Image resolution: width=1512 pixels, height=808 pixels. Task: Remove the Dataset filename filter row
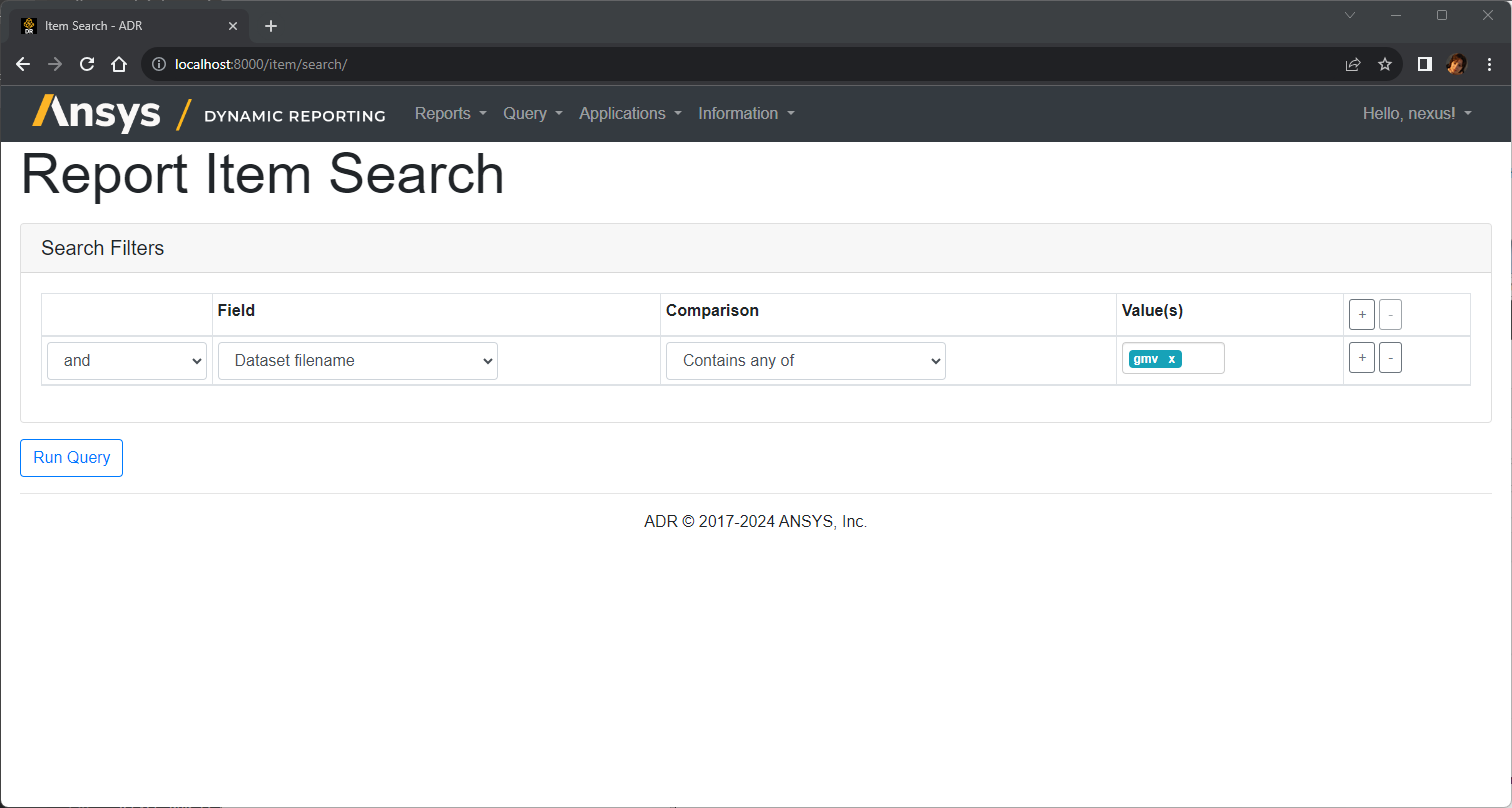point(1390,357)
